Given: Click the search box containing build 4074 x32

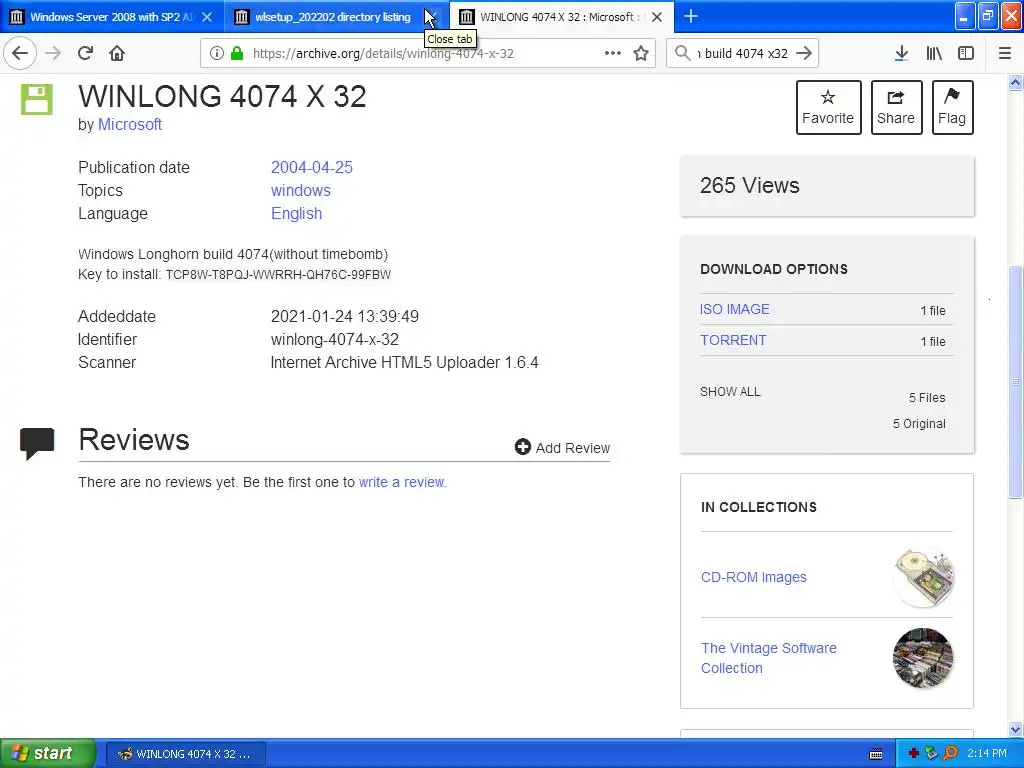Looking at the screenshot, I should [x=744, y=53].
